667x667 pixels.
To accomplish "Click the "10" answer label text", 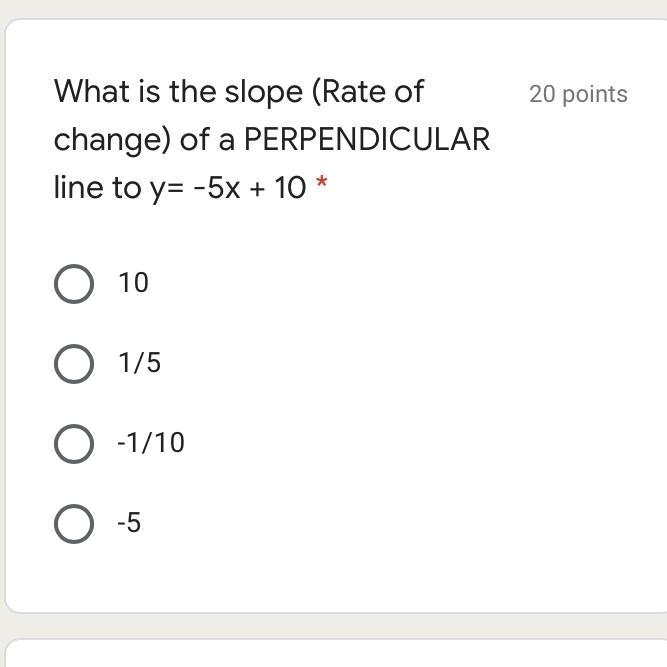I will [x=133, y=283].
